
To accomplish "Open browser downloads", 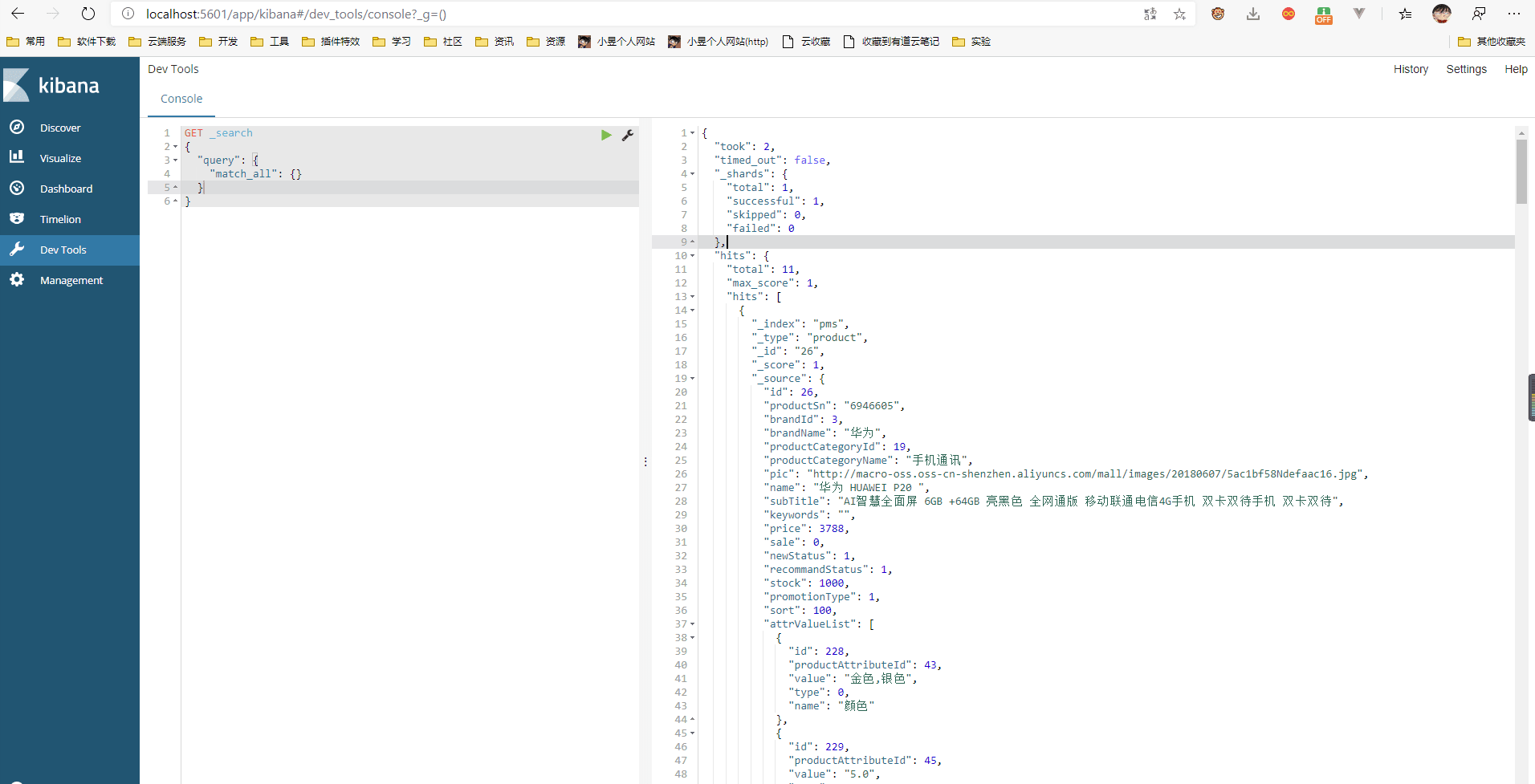I will [1253, 14].
